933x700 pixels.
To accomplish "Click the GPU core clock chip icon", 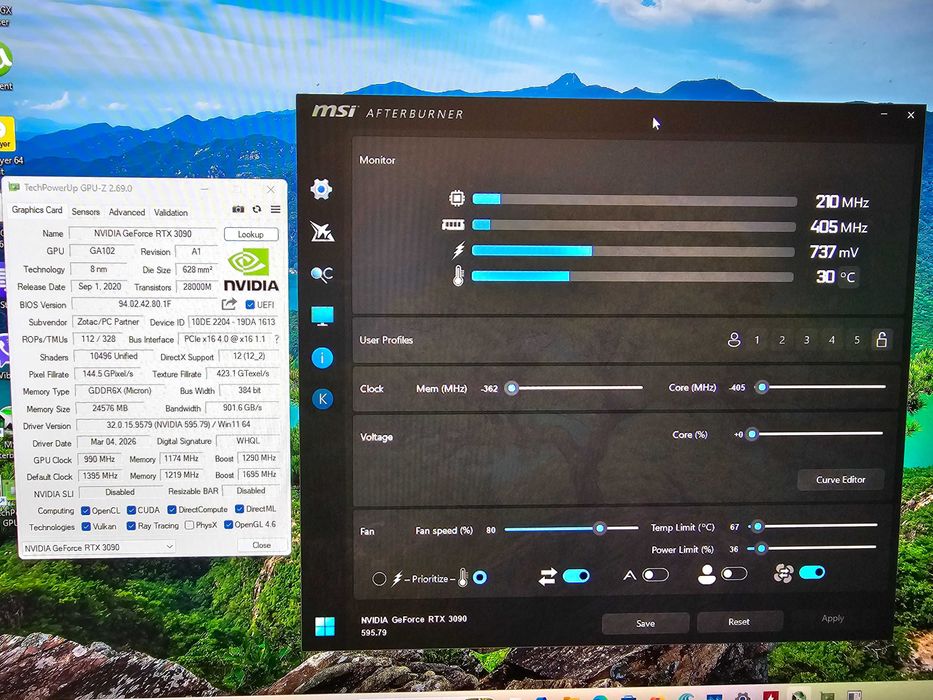I will 456,198.
